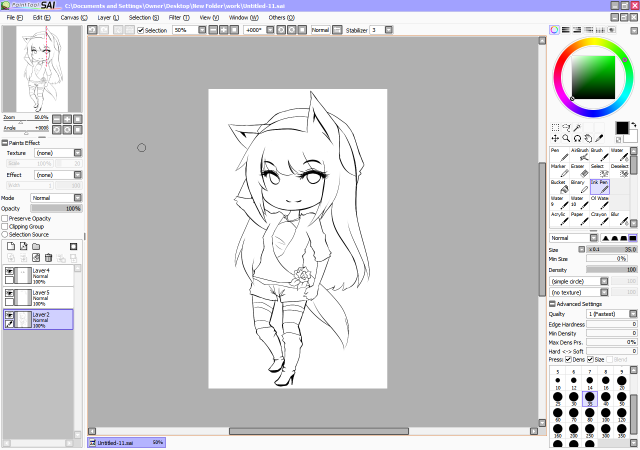Select the Bucket fill tool
Viewport: 640px width, 450px height.
(x=557, y=187)
